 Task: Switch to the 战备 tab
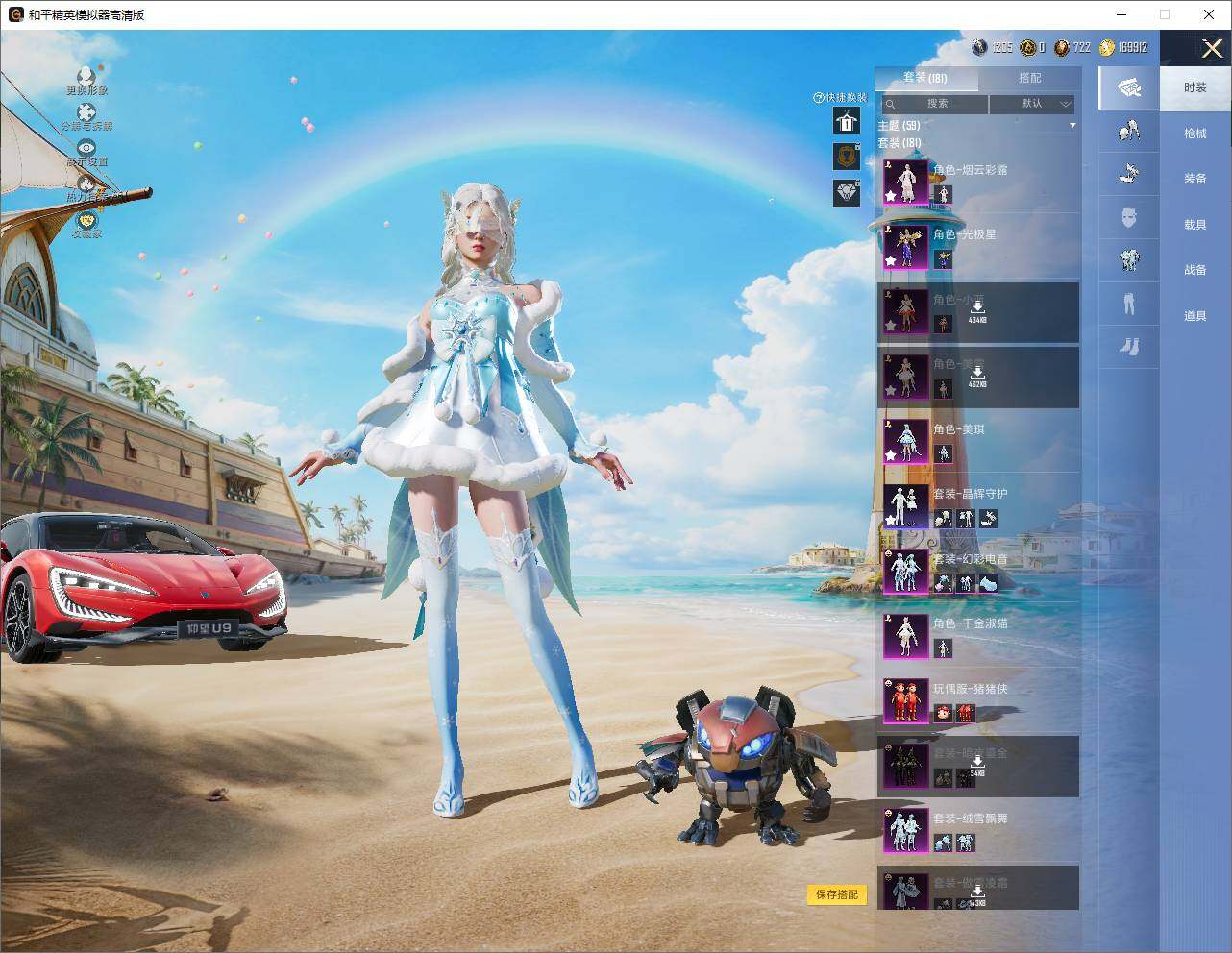click(x=1195, y=270)
